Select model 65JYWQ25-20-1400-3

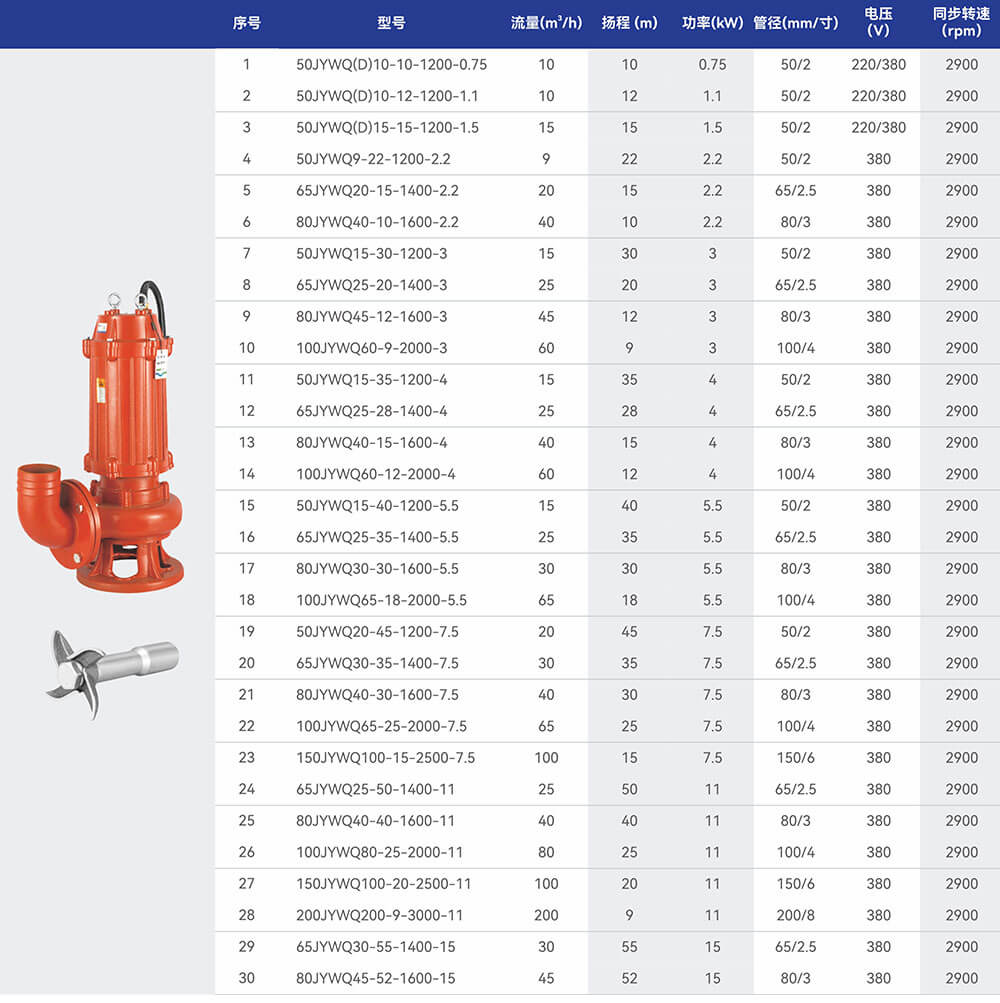(371, 285)
